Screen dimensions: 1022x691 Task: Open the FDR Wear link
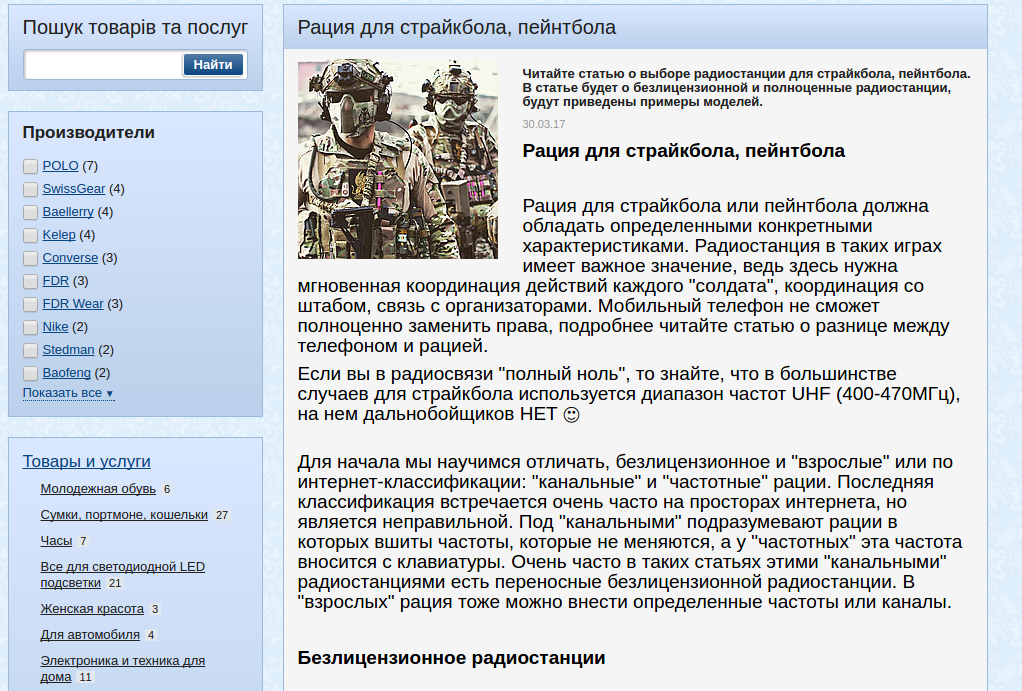pos(73,303)
